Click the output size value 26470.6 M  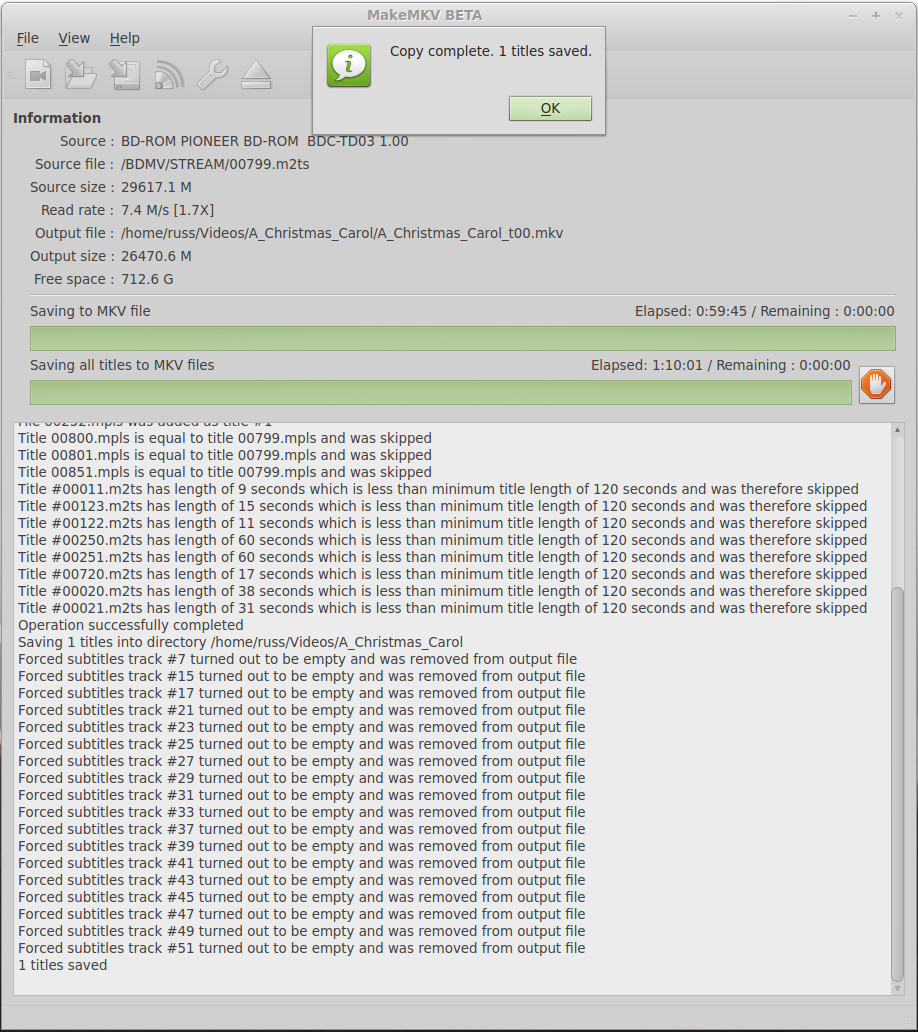point(157,256)
